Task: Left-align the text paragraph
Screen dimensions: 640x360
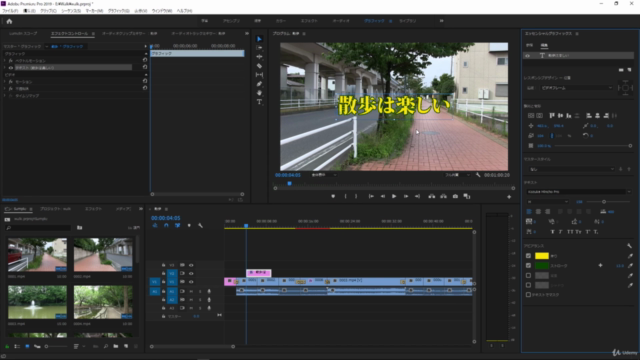Action: click(529, 211)
